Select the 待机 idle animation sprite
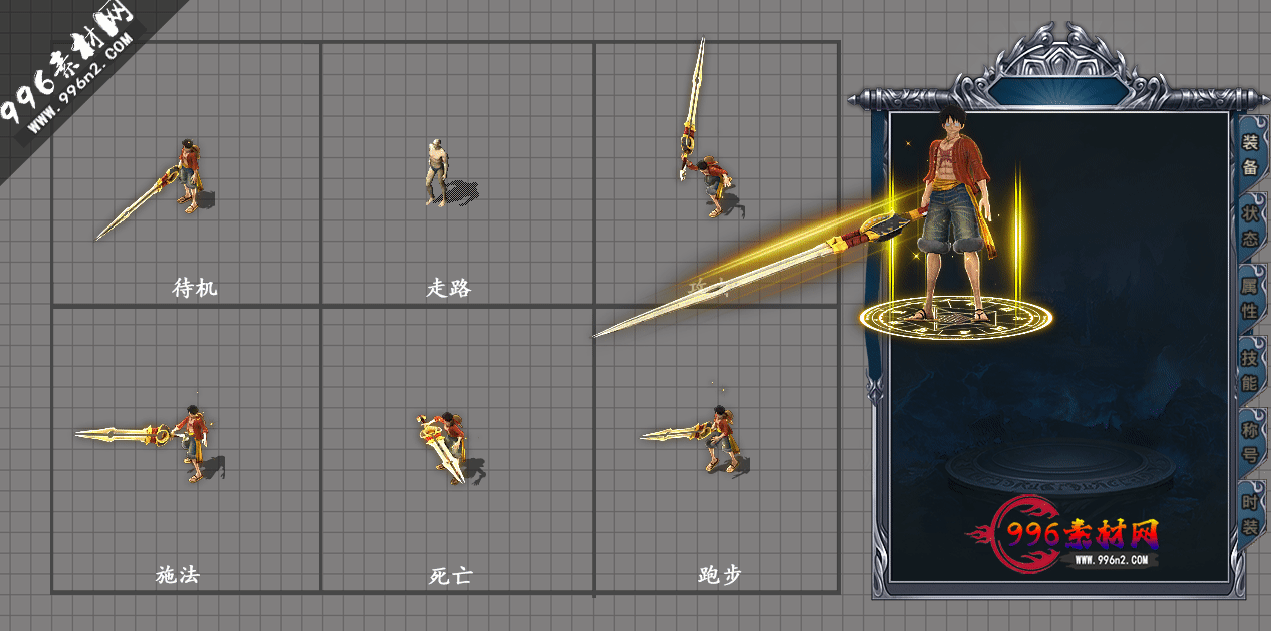Image resolution: width=1271 pixels, height=631 pixels. (x=156, y=190)
